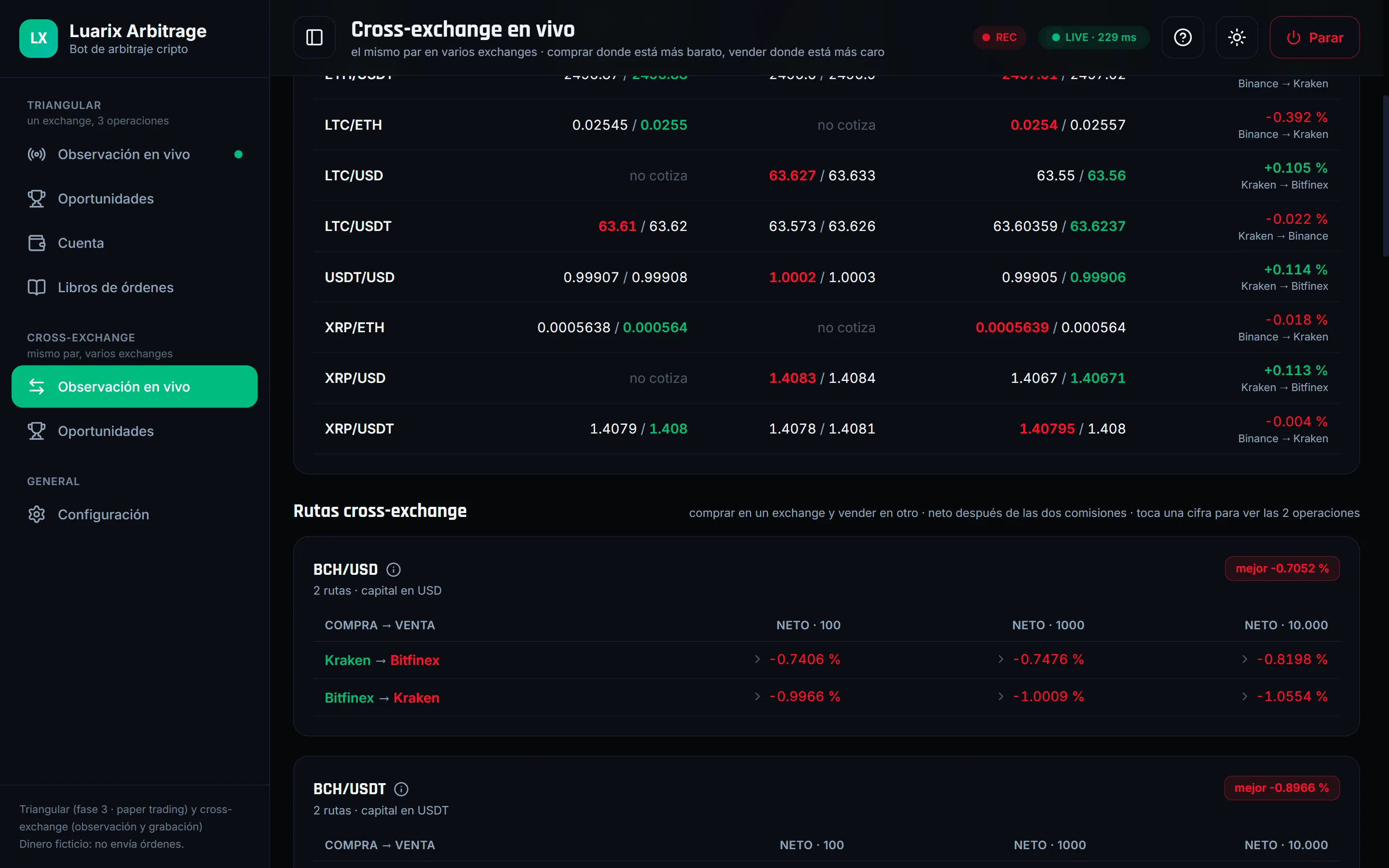Click the Kraken → Bitfinex route name
Screen dimensions: 1389x868
(x=381, y=660)
